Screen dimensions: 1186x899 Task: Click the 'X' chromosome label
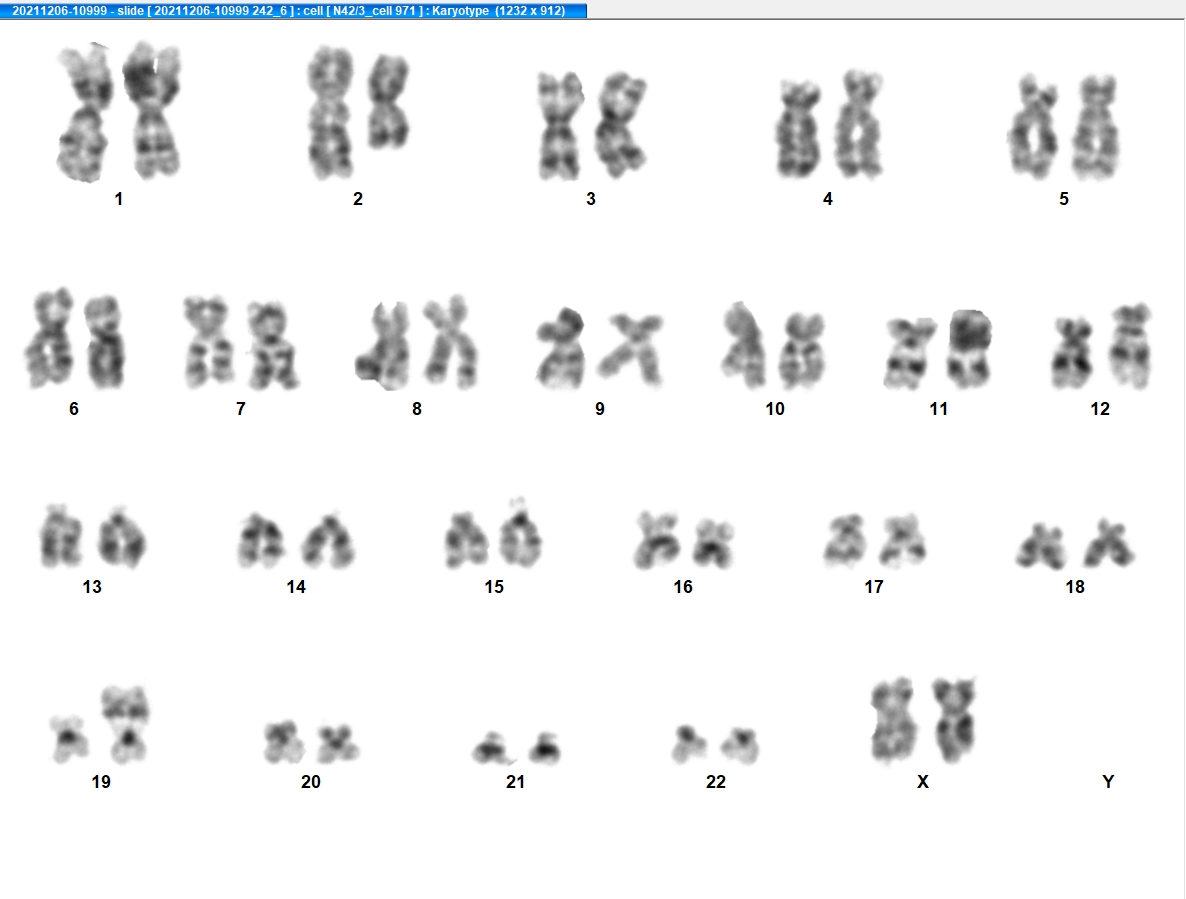point(923,782)
